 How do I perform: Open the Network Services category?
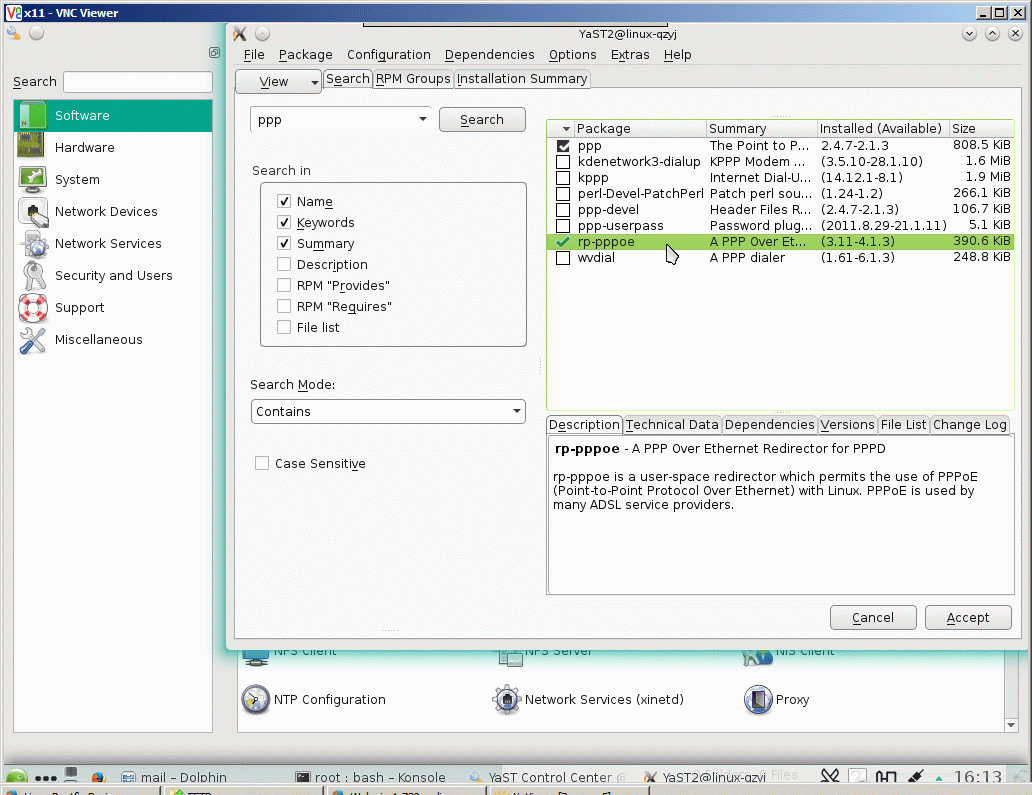pyautogui.click(x=108, y=244)
